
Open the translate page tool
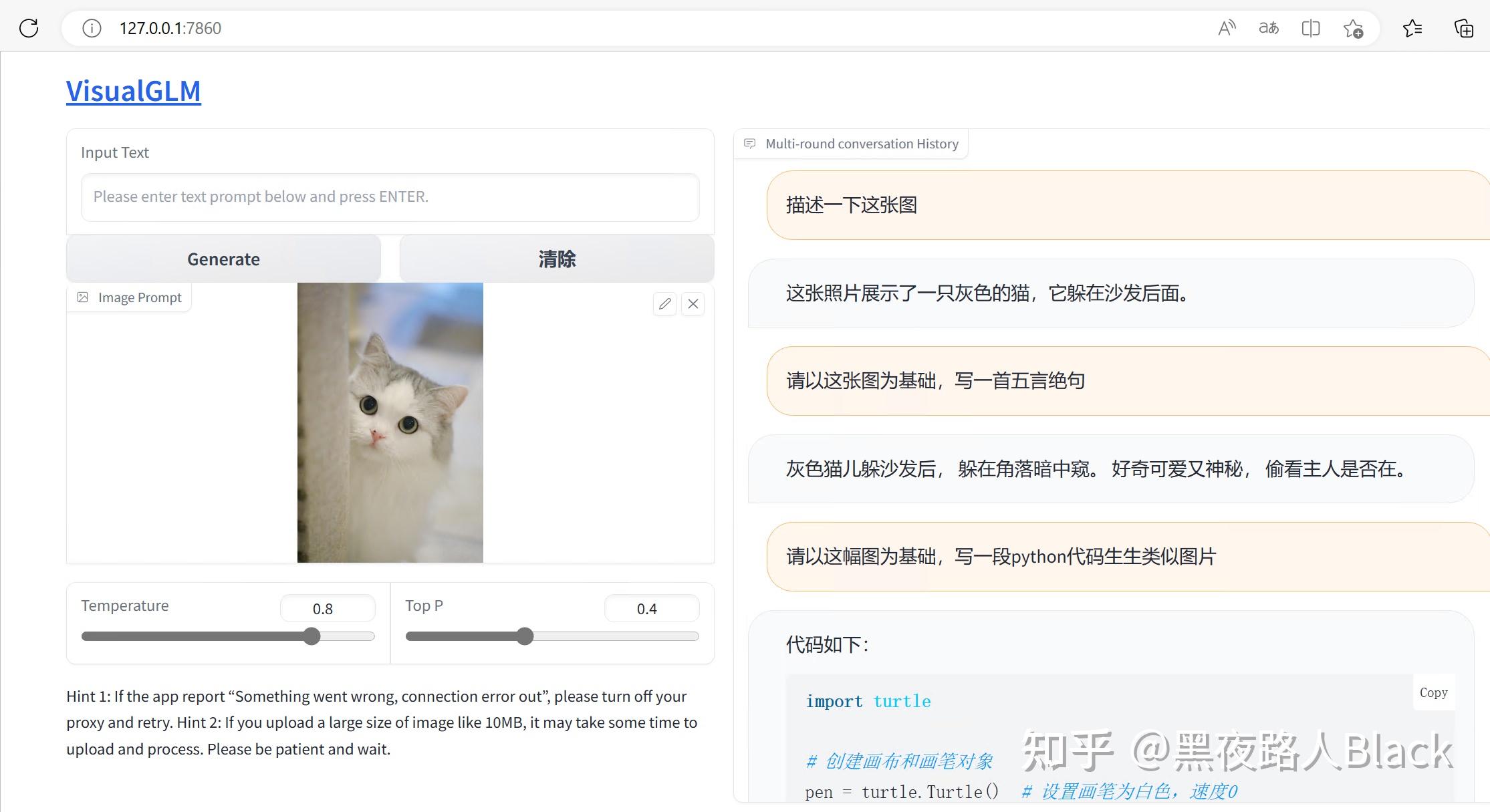click(1269, 28)
